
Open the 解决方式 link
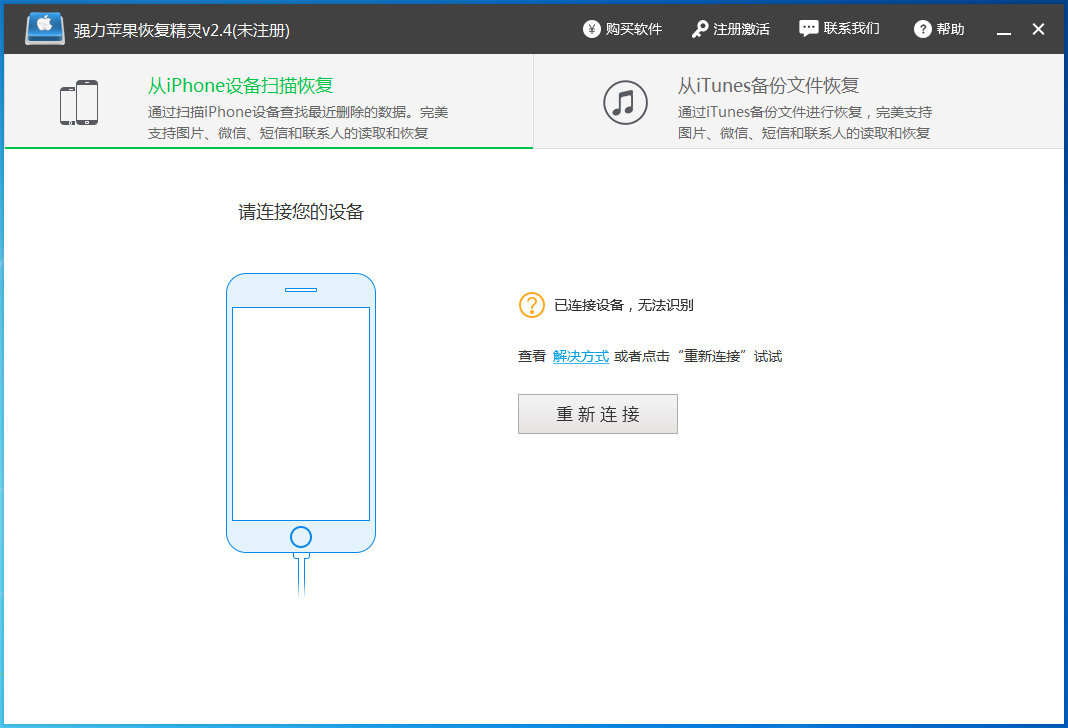click(x=581, y=355)
